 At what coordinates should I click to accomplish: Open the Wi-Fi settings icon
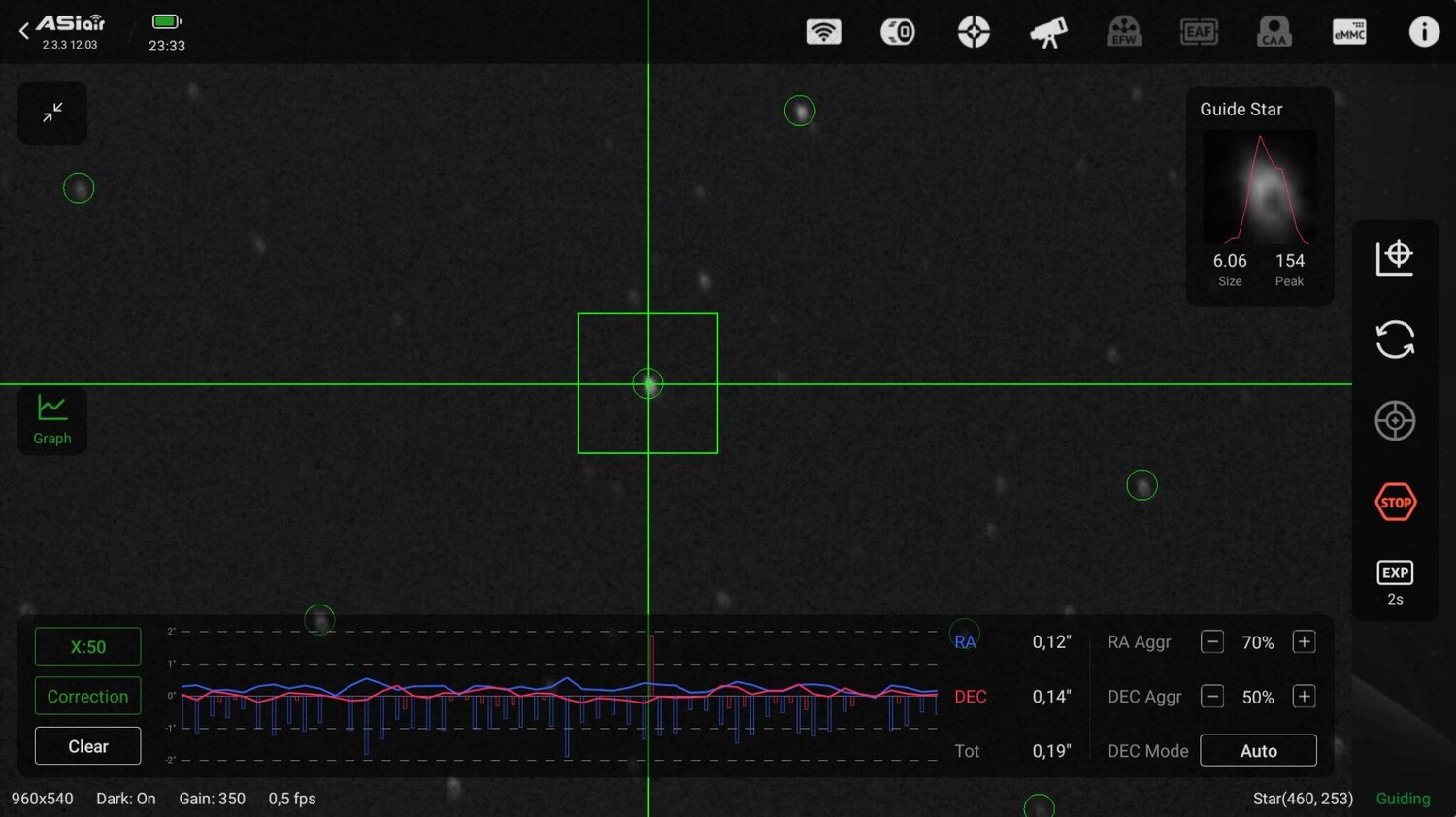pos(823,32)
